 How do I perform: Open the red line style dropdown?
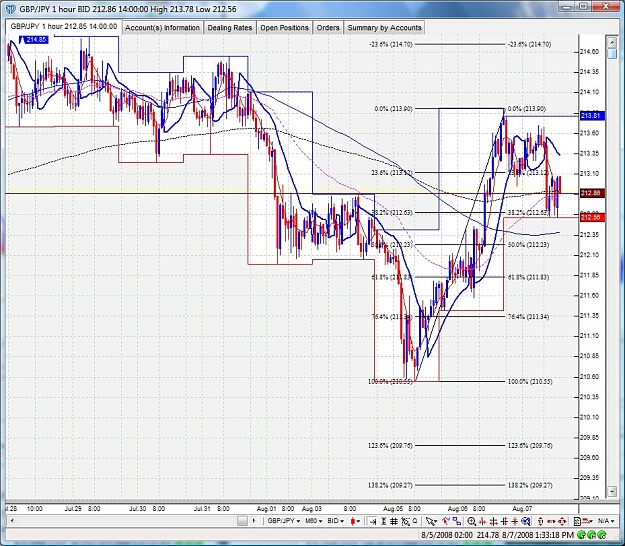(x=588, y=521)
